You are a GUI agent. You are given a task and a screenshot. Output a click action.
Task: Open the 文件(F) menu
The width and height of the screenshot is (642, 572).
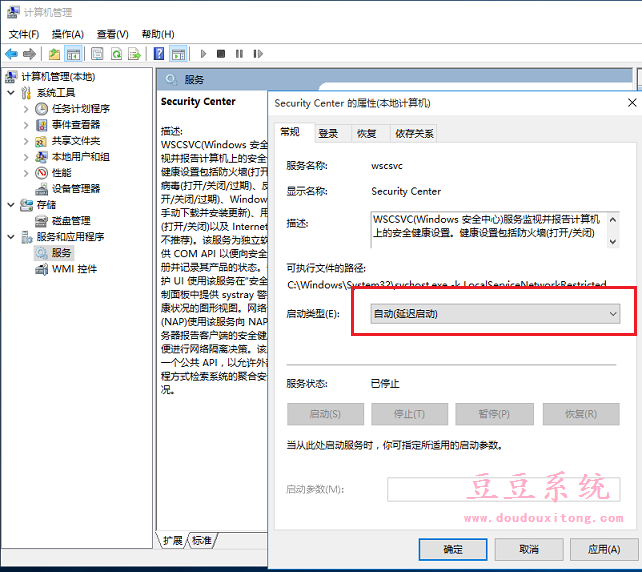24,34
